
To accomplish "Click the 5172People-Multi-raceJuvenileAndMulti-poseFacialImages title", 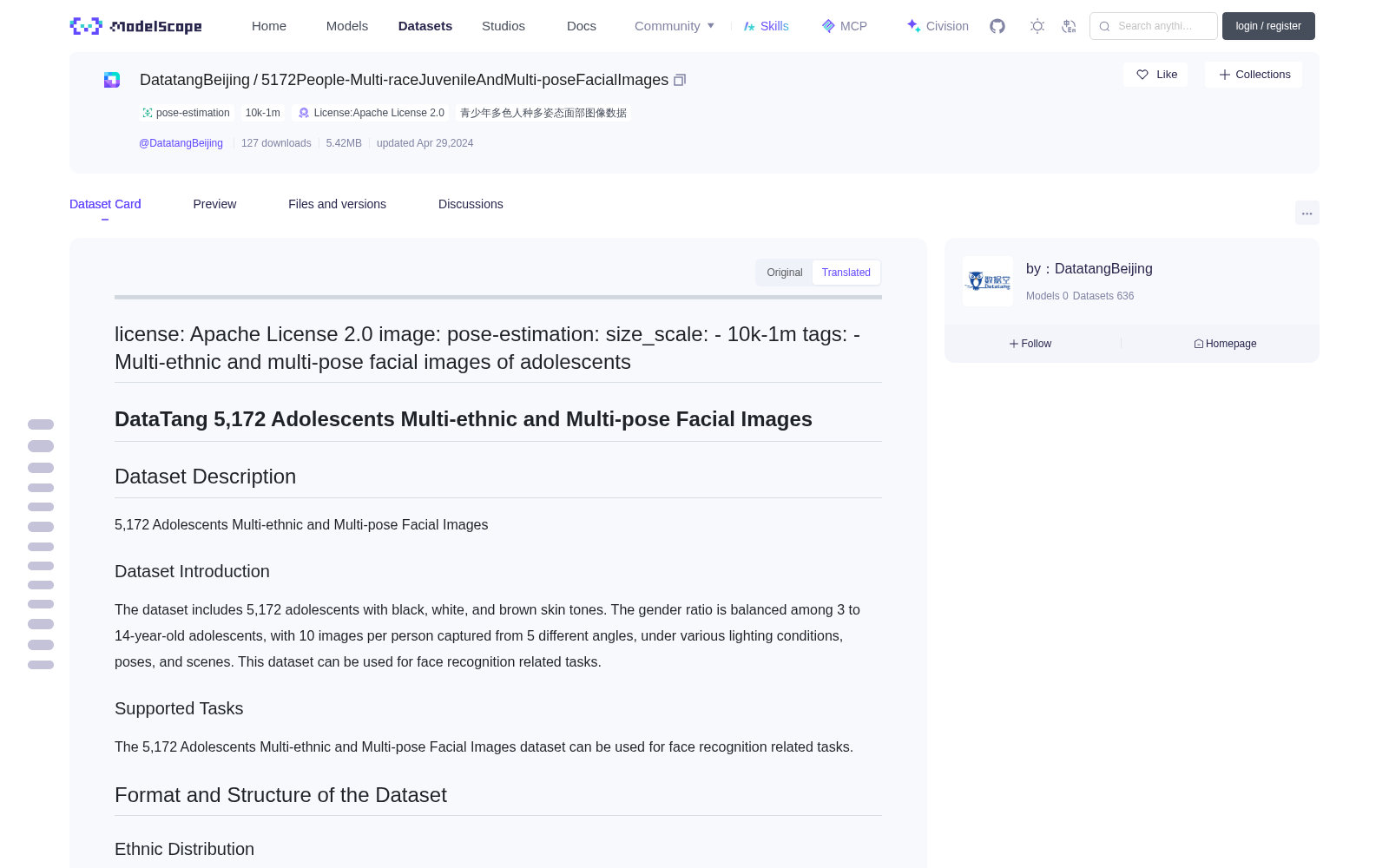I will 464,80.
